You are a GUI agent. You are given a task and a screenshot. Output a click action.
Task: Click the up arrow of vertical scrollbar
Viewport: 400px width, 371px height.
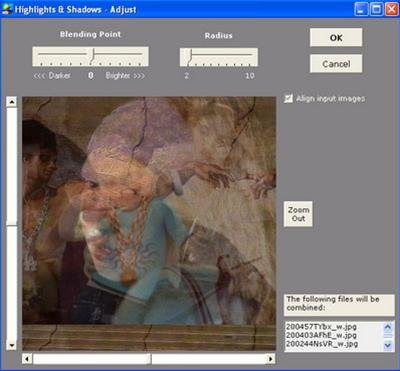pyautogui.click(x=12, y=102)
